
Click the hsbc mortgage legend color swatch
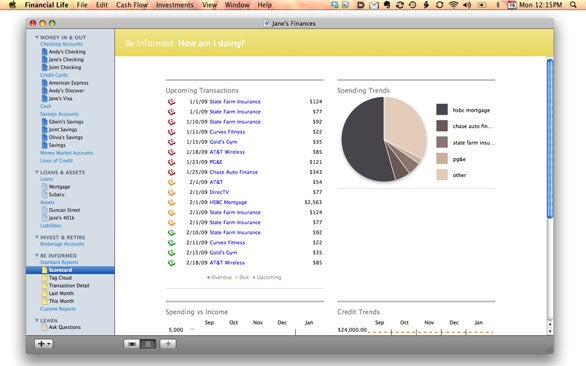(442, 110)
